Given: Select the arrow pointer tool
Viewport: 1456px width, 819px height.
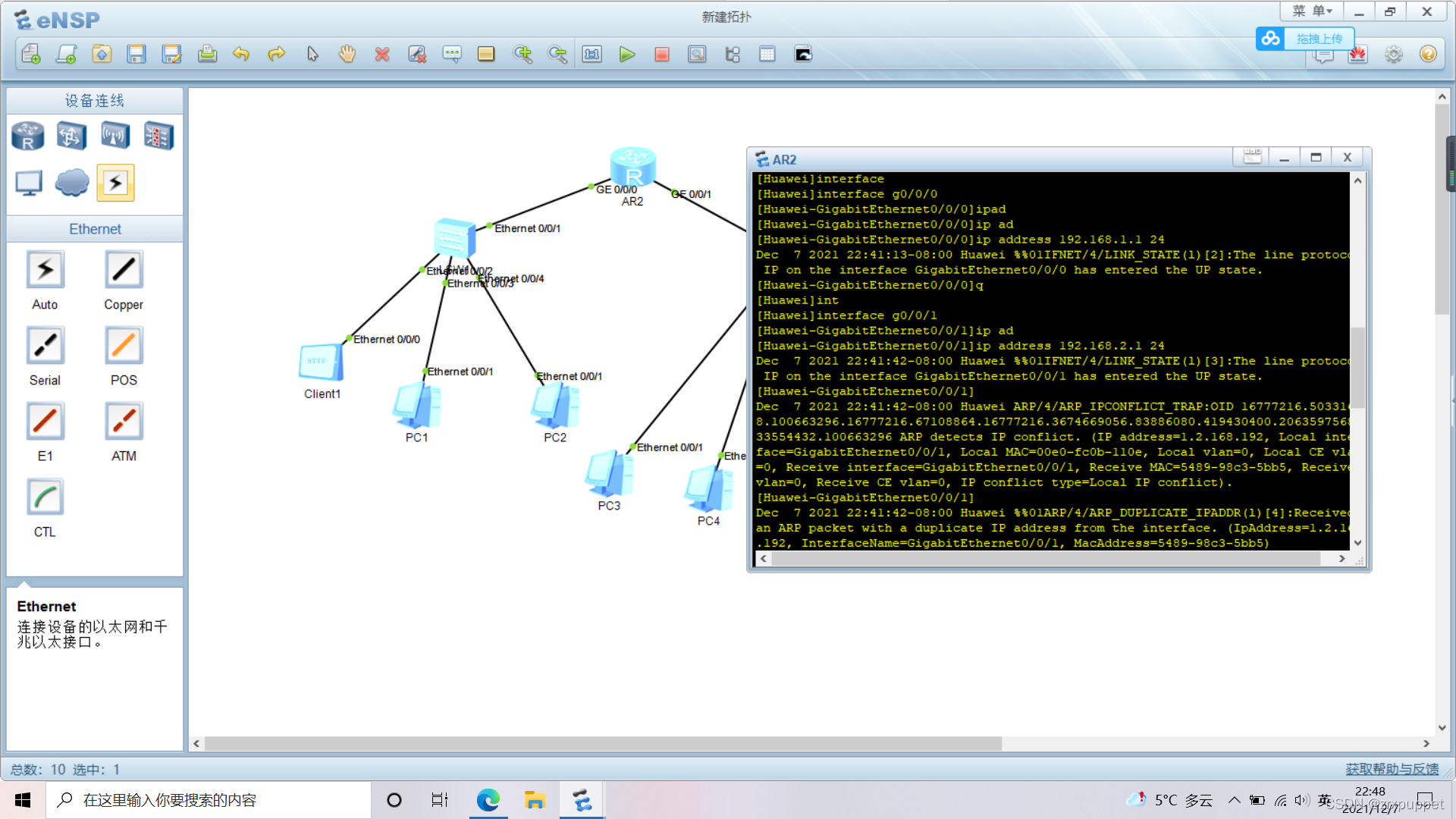Looking at the screenshot, I should [x=312, y=54].
